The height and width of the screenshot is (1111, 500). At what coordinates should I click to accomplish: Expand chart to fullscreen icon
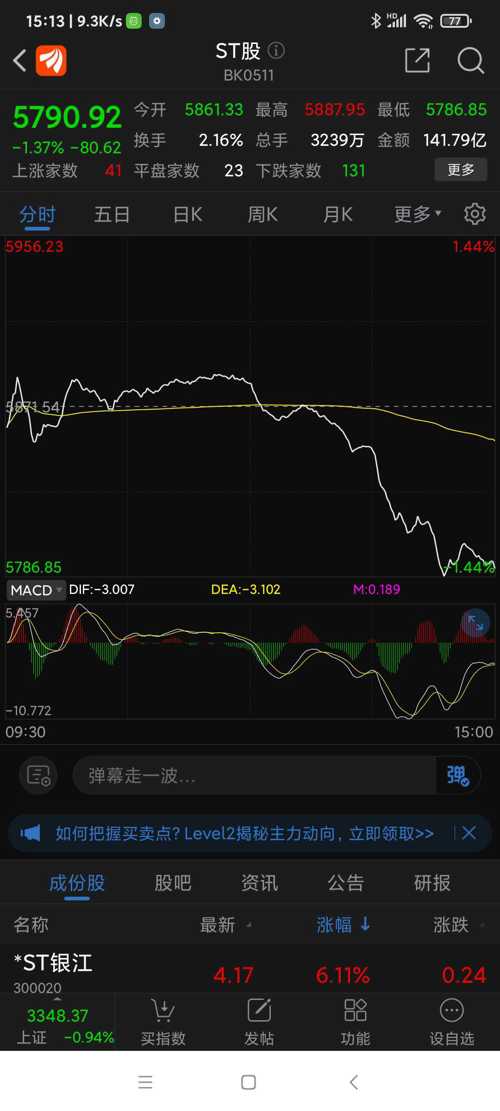(x=475, y=624)
